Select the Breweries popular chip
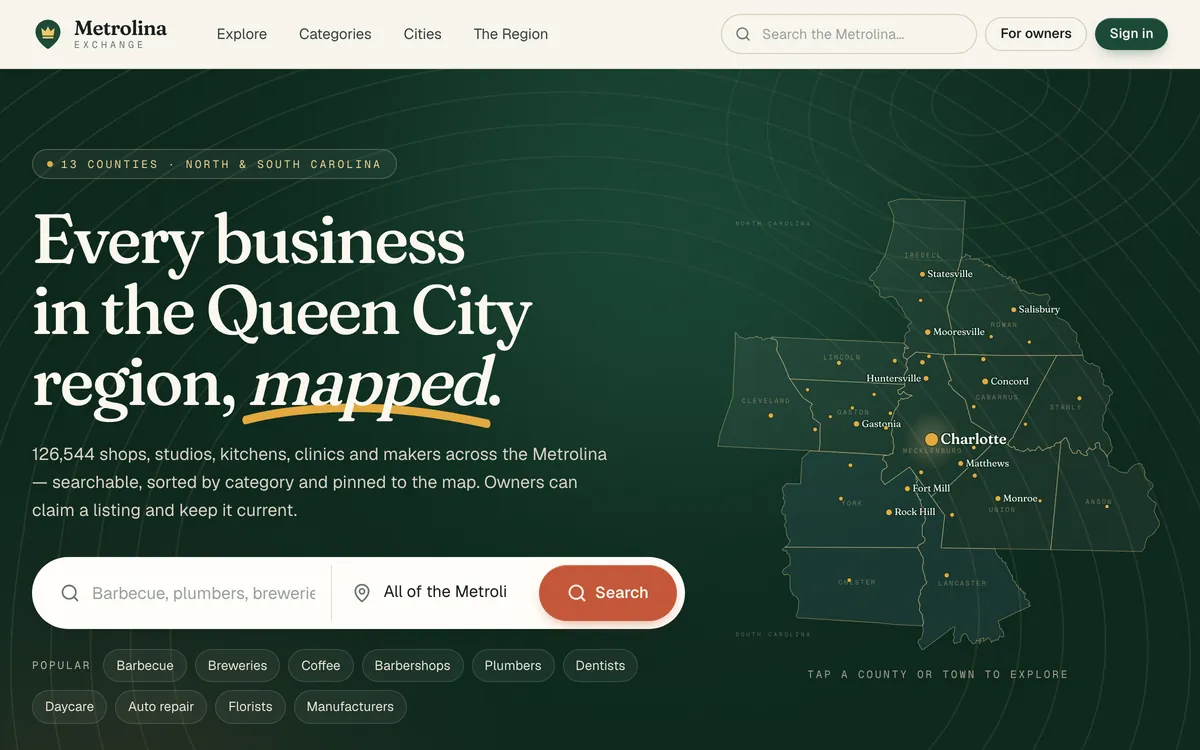The image size is (1200, 750). 238,666
